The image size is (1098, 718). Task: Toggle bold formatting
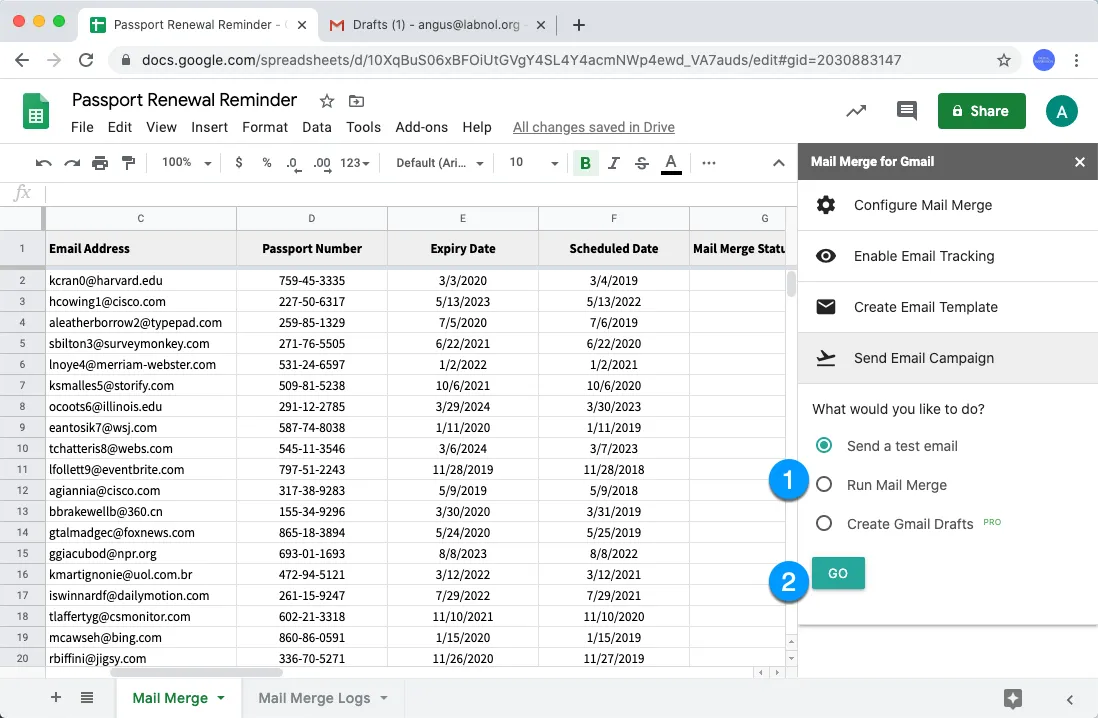585,163
